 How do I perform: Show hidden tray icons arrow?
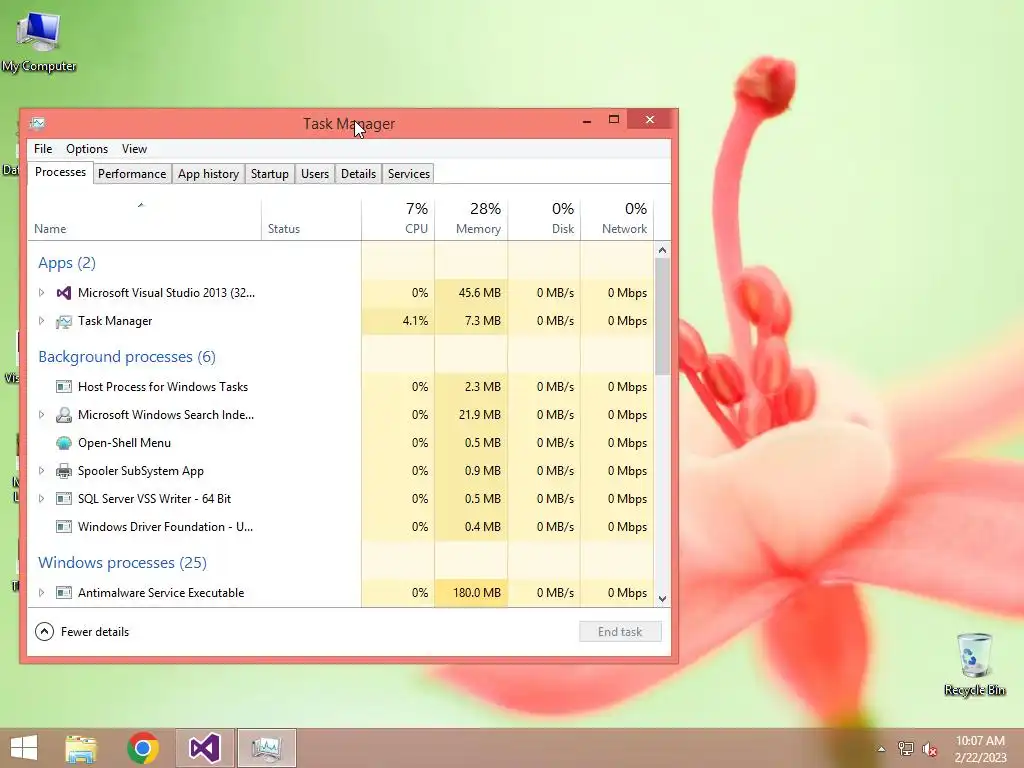881,749
